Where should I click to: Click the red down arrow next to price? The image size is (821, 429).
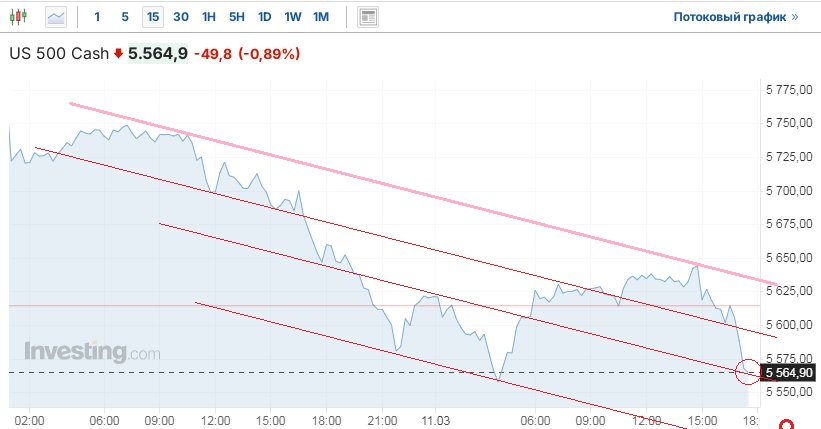[x=118, y=54]
